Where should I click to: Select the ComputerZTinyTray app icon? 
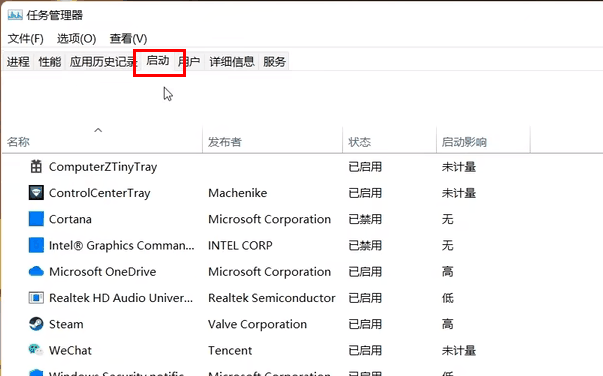click(x=36, y=167)
